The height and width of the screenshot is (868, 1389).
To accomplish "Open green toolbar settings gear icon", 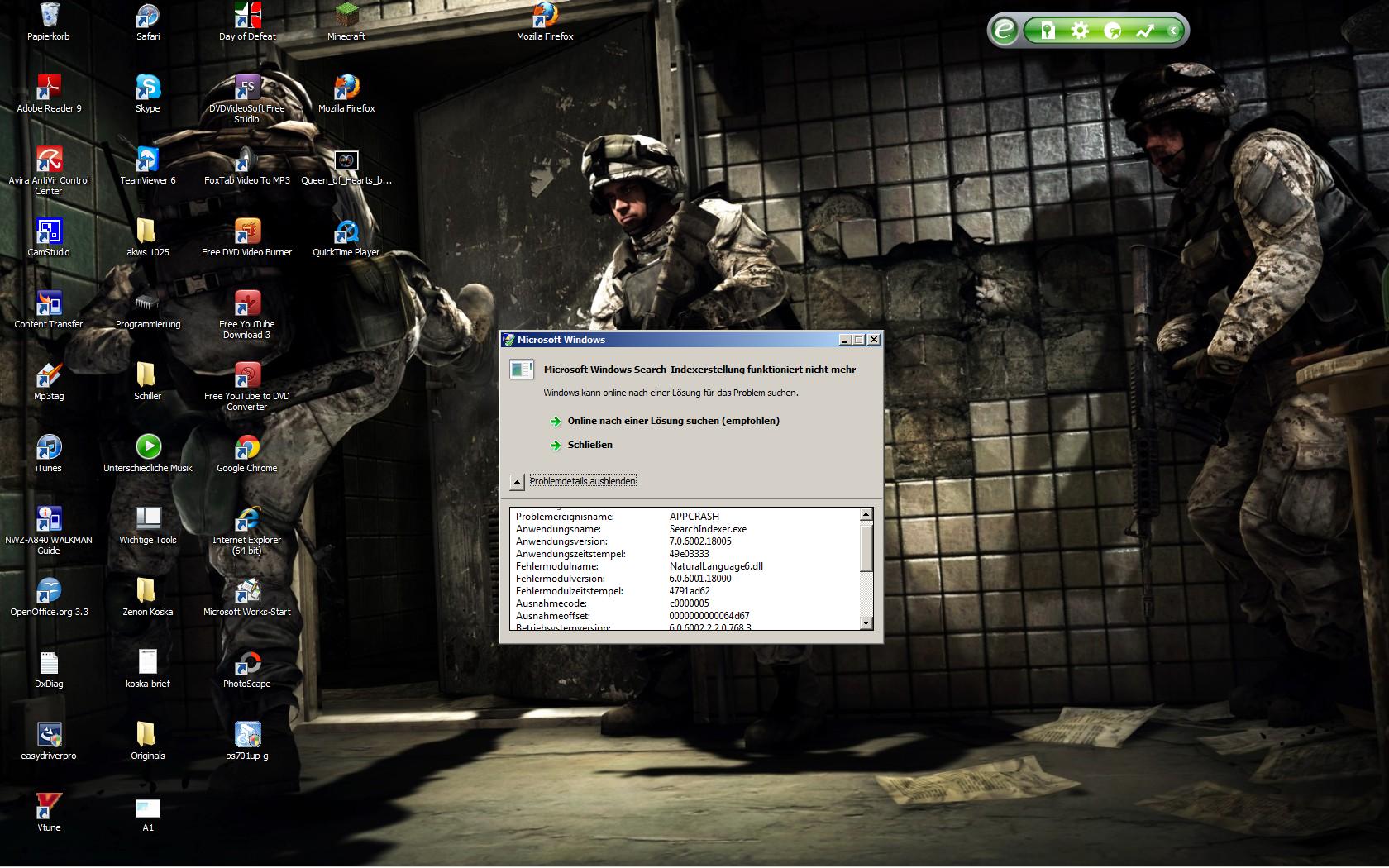I will [x=1080, y=31].
